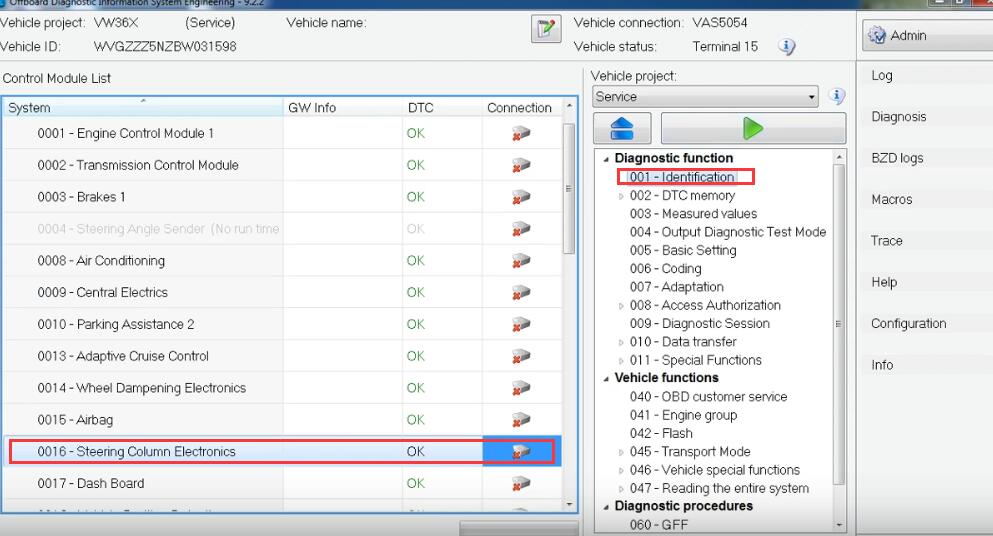Click connection icon for Brakes 1
Screen dimensions: 993x536
pos(521,197)
